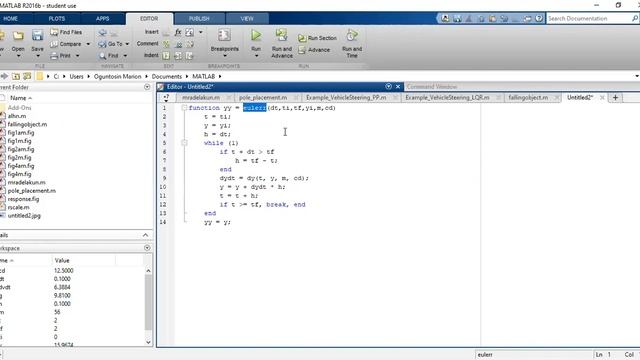The image size is (640, 360).
Task: Click the Find search icon
Action: pyautogui.click(x=102, y=56)
